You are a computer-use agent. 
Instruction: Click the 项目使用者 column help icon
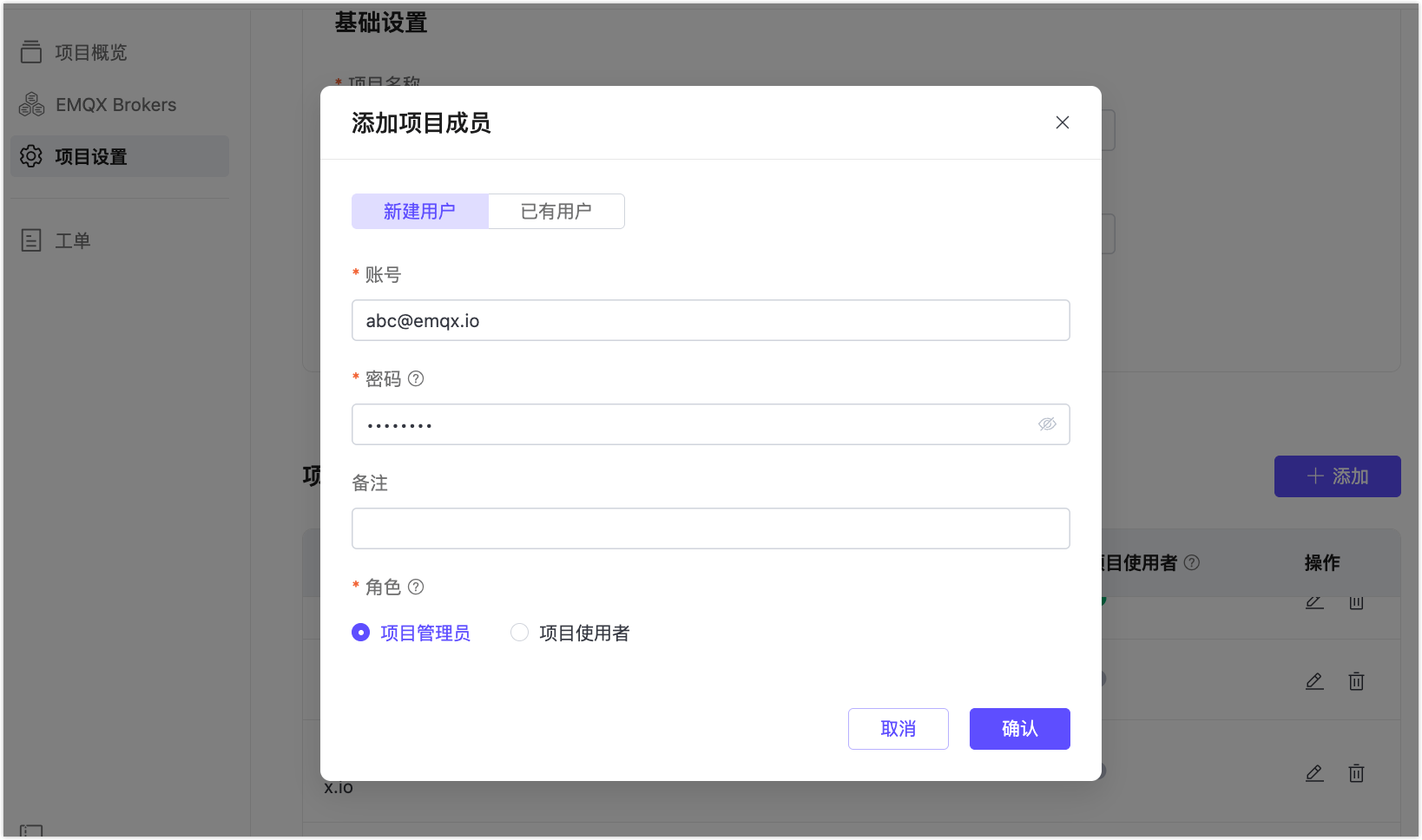click(x=1192, y=562)
